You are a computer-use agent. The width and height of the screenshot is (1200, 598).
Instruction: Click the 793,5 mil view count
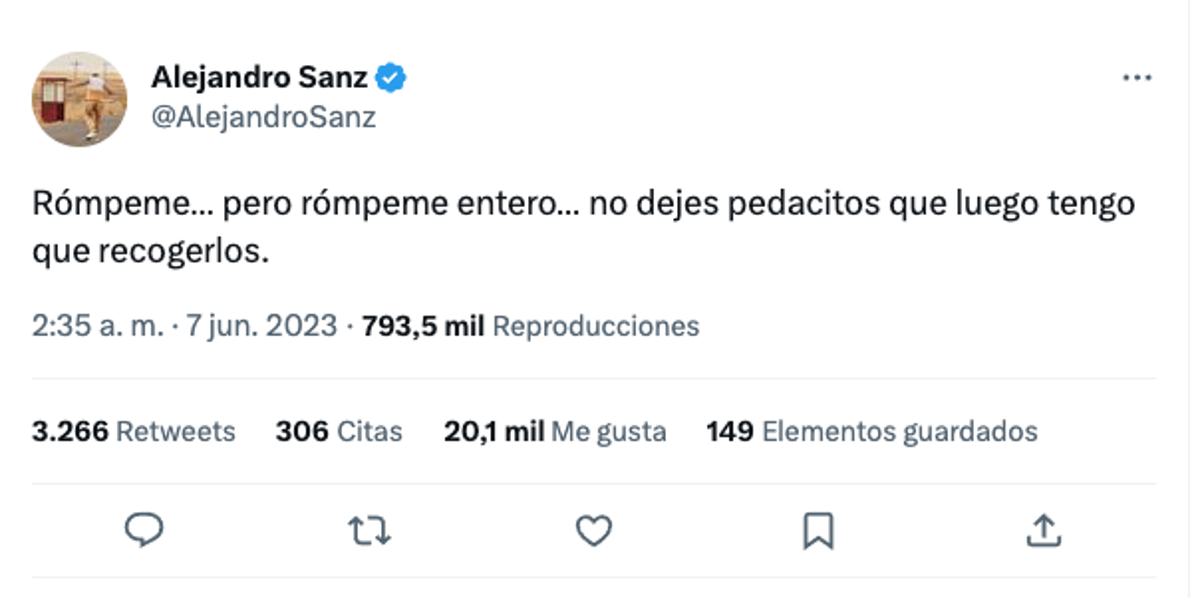[423, 326]
